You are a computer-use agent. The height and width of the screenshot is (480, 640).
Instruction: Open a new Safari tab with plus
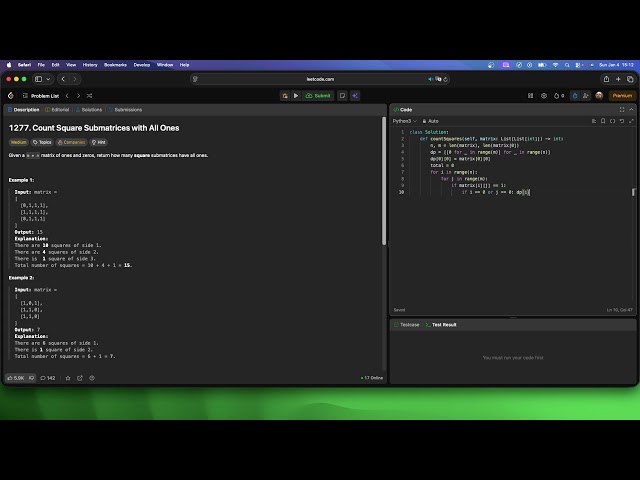coord(618,79)
